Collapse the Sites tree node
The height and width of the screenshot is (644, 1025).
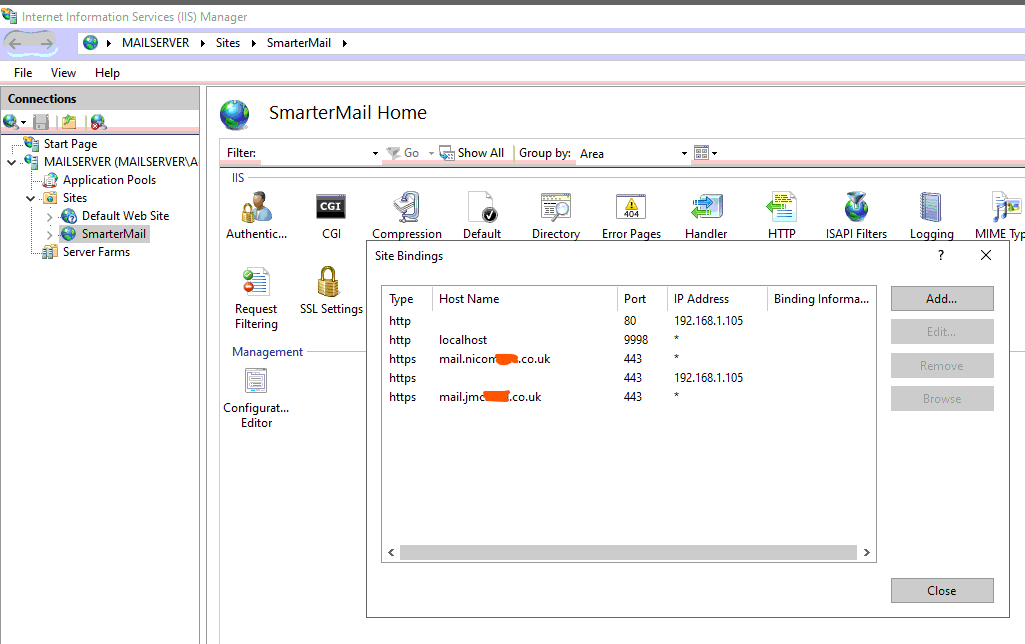[31, 198]
